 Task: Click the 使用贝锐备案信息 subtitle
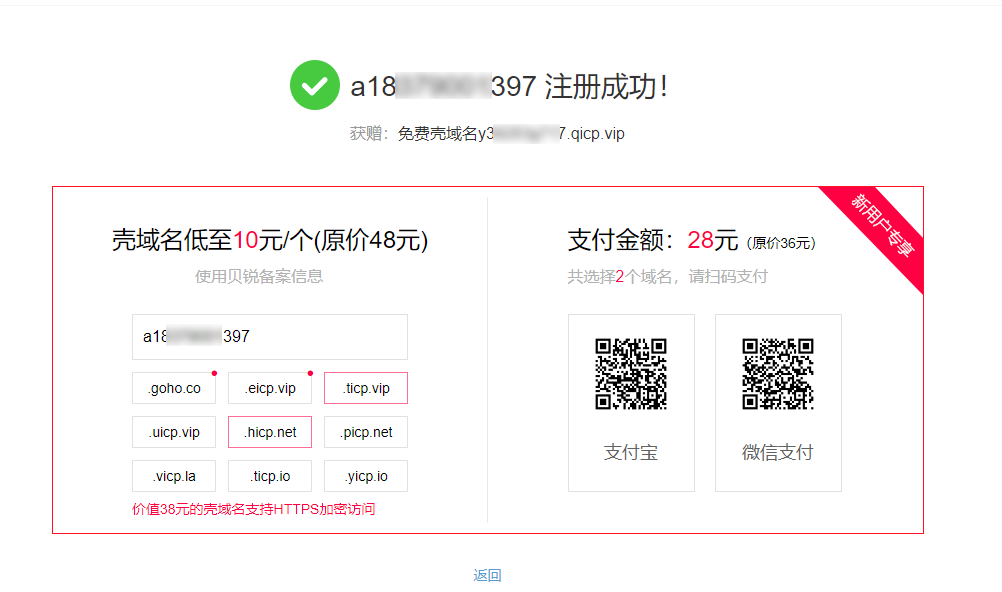[x=259, y=276]
